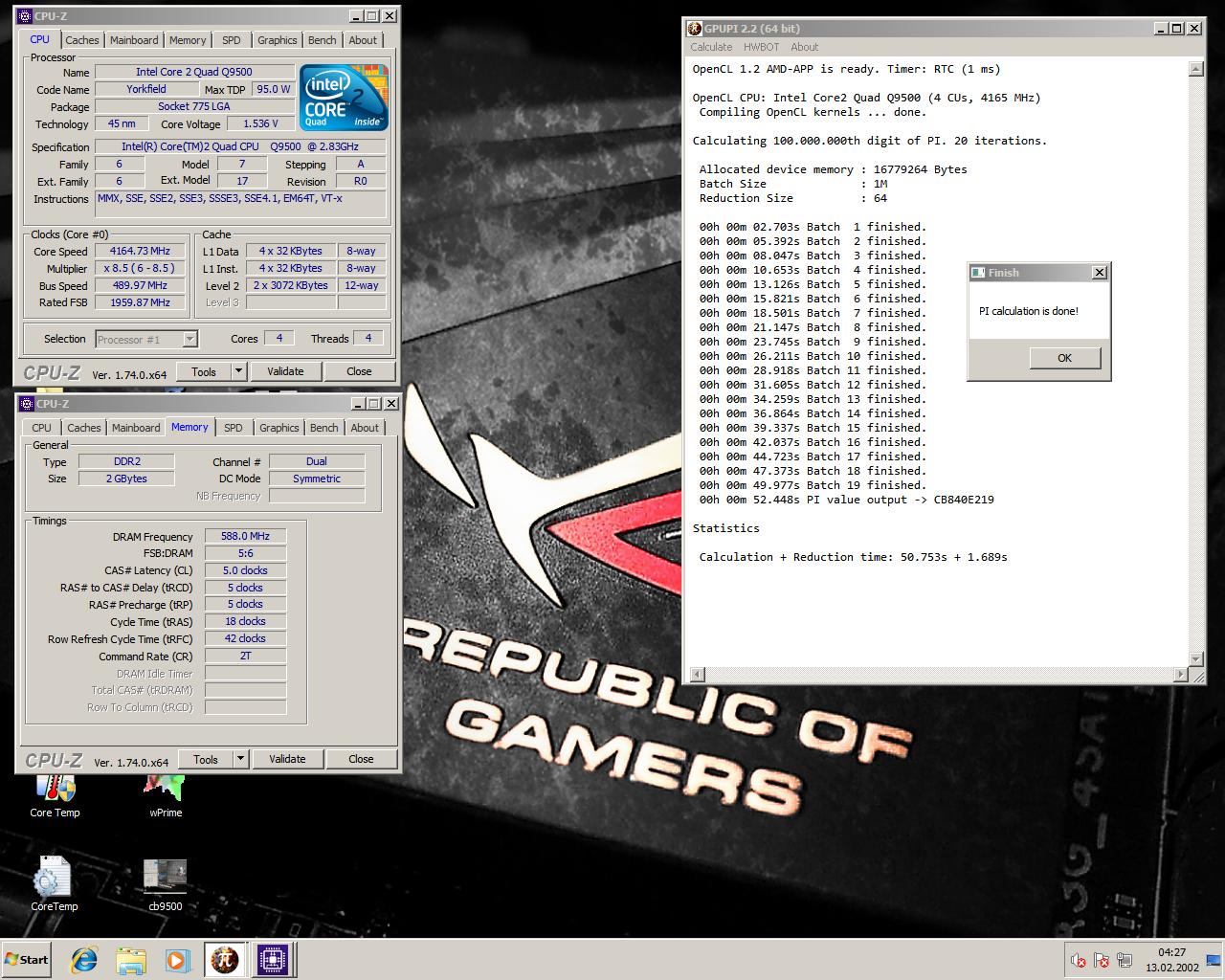Open the About menu in GPUPI
The image size is (1225, 980).
point(804,47)
